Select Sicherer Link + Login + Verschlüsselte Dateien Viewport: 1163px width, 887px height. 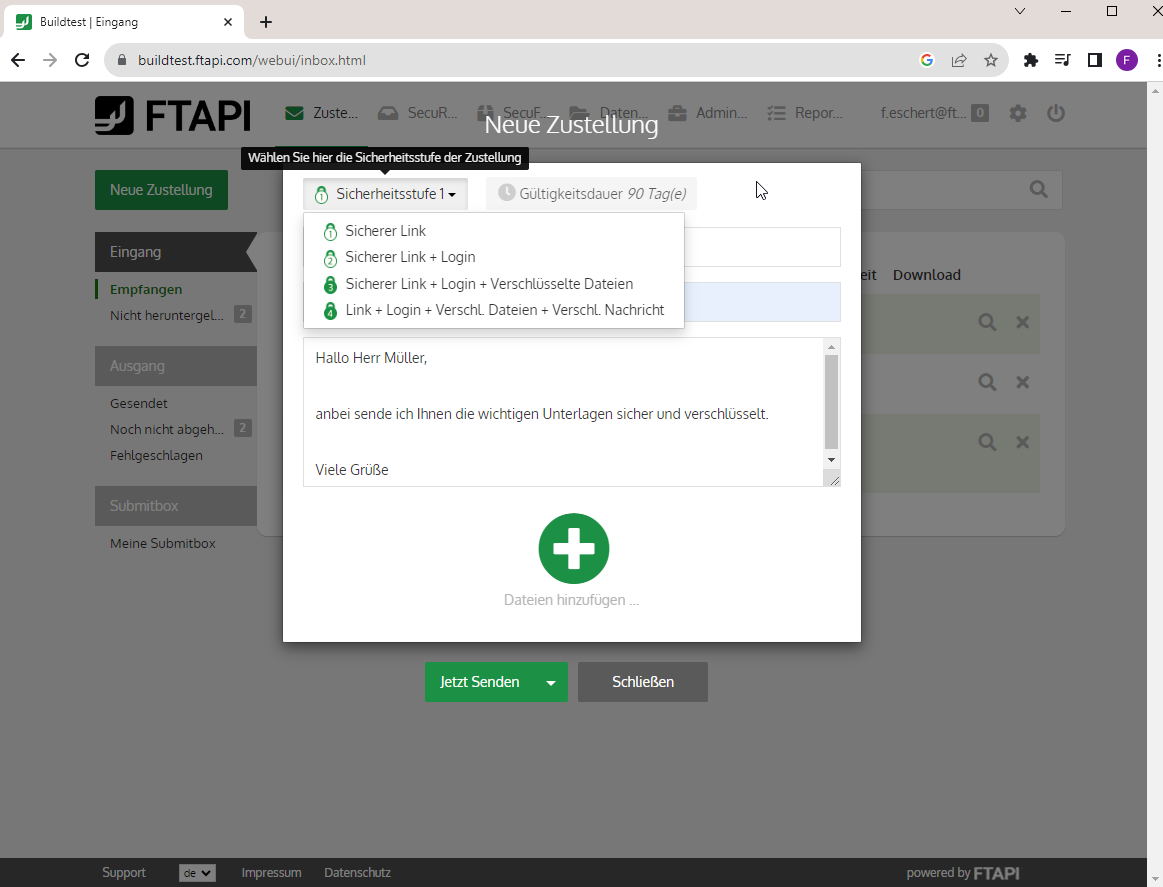click(488, 284)
